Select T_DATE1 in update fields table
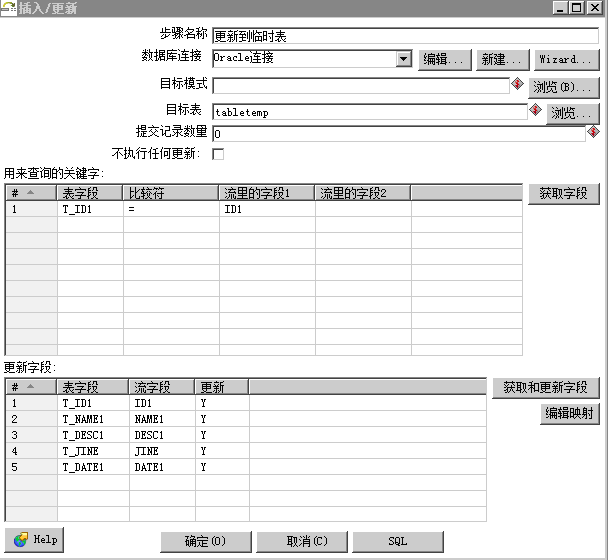 93,467
